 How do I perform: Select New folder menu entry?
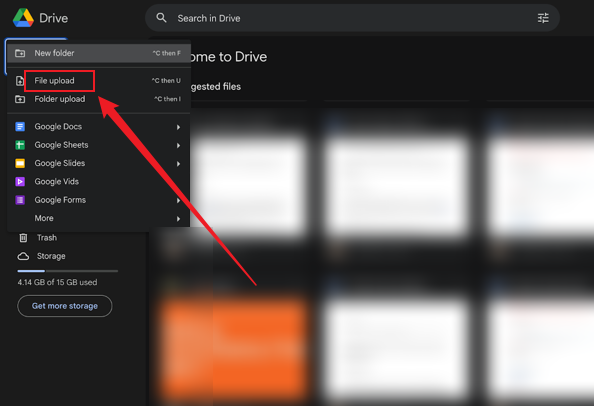click(99, 53)
